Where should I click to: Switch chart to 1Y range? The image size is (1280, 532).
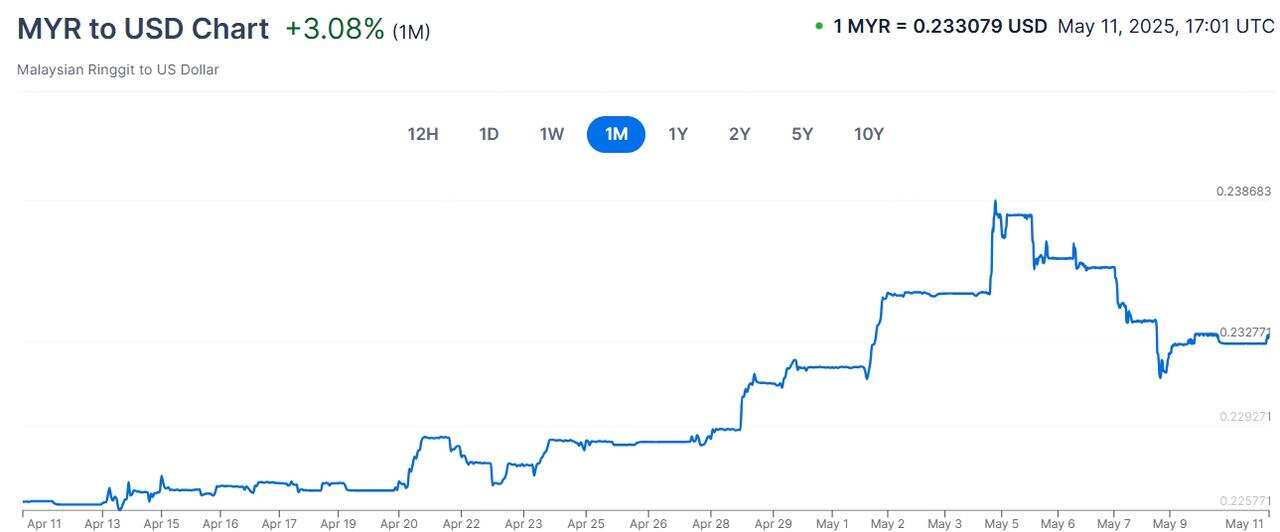tap(678, 134)
